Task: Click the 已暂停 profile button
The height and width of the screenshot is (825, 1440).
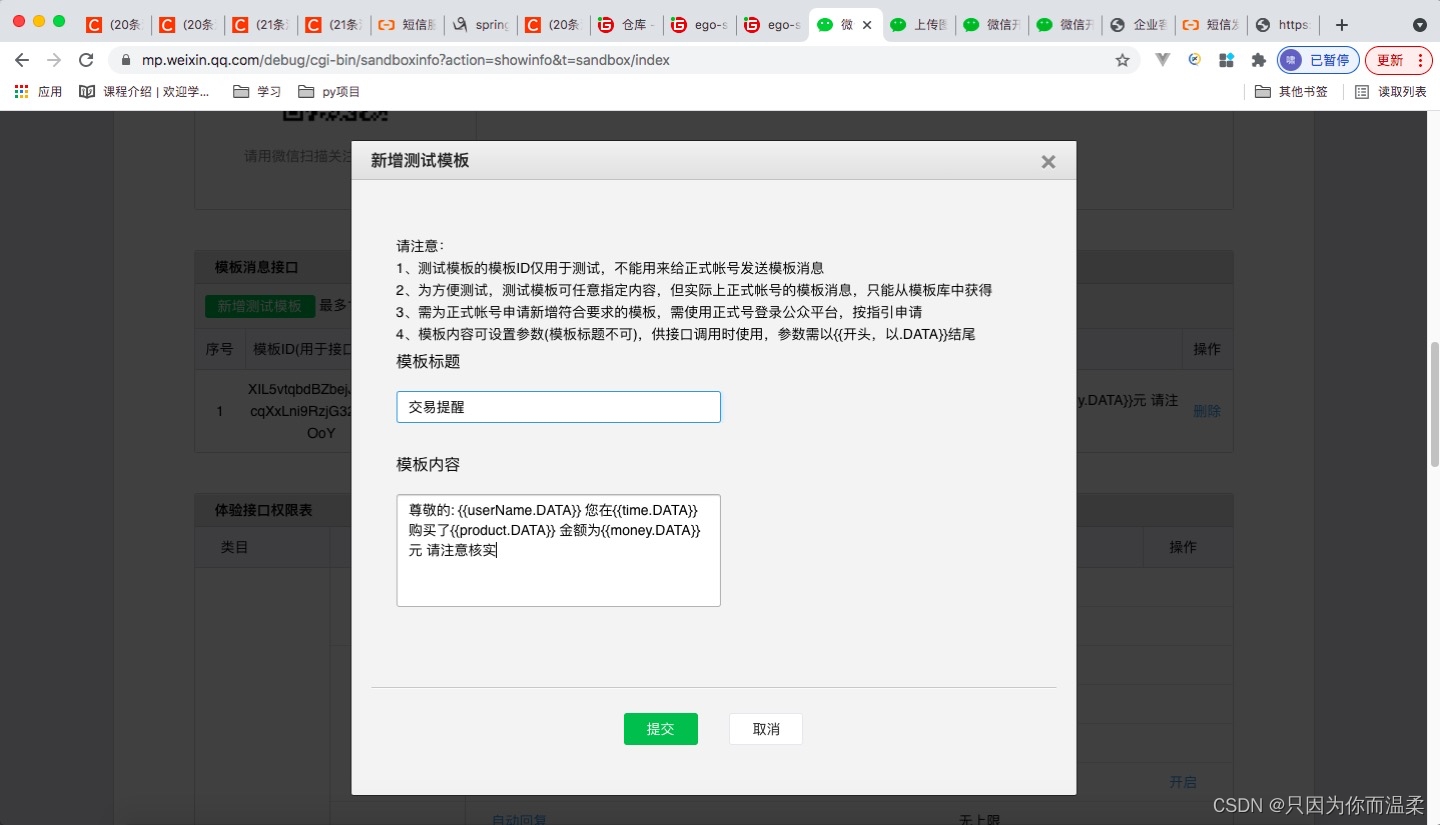Action: (1318, 60)
